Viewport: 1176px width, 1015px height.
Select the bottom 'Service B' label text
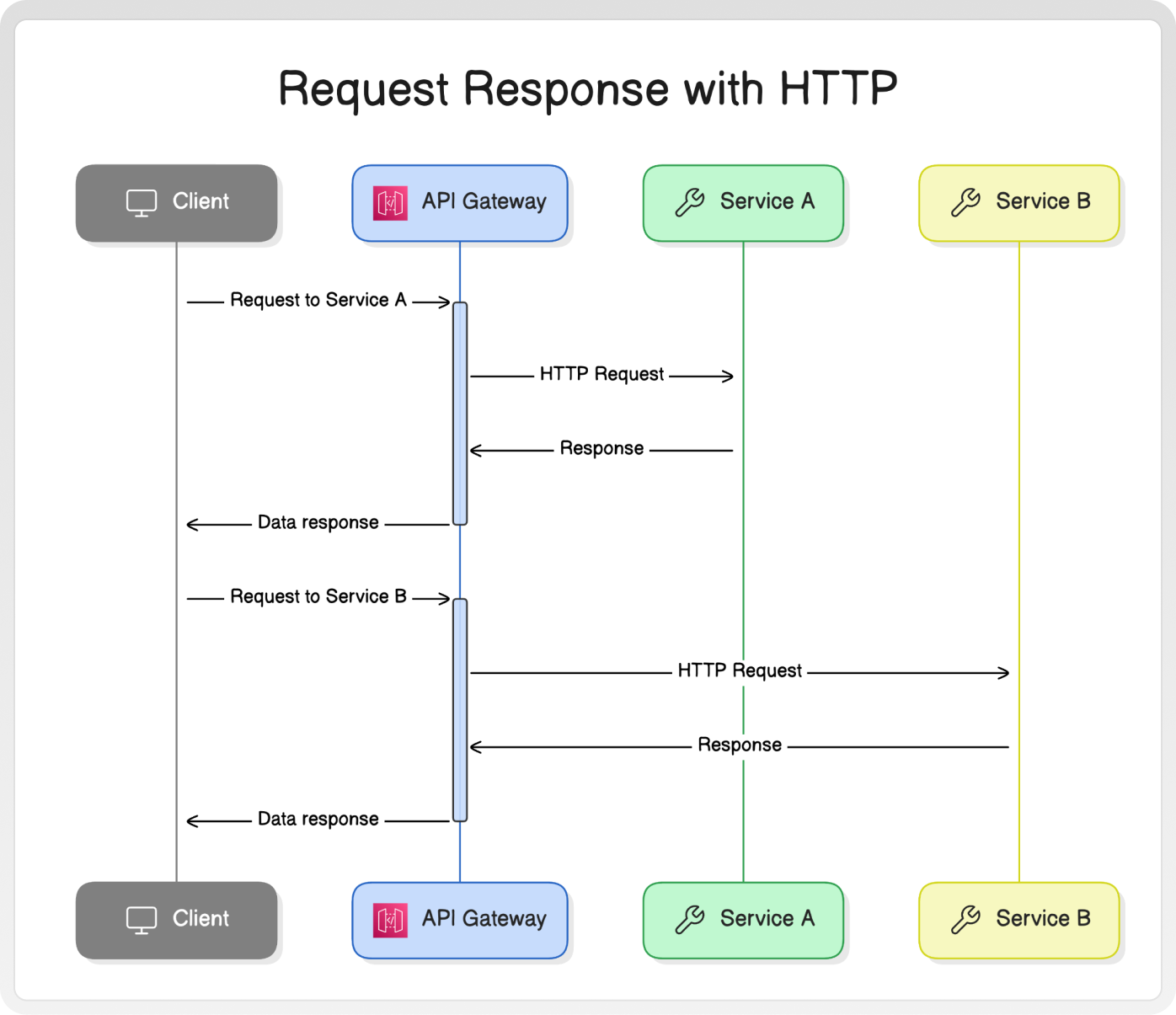click(1043, 918)
